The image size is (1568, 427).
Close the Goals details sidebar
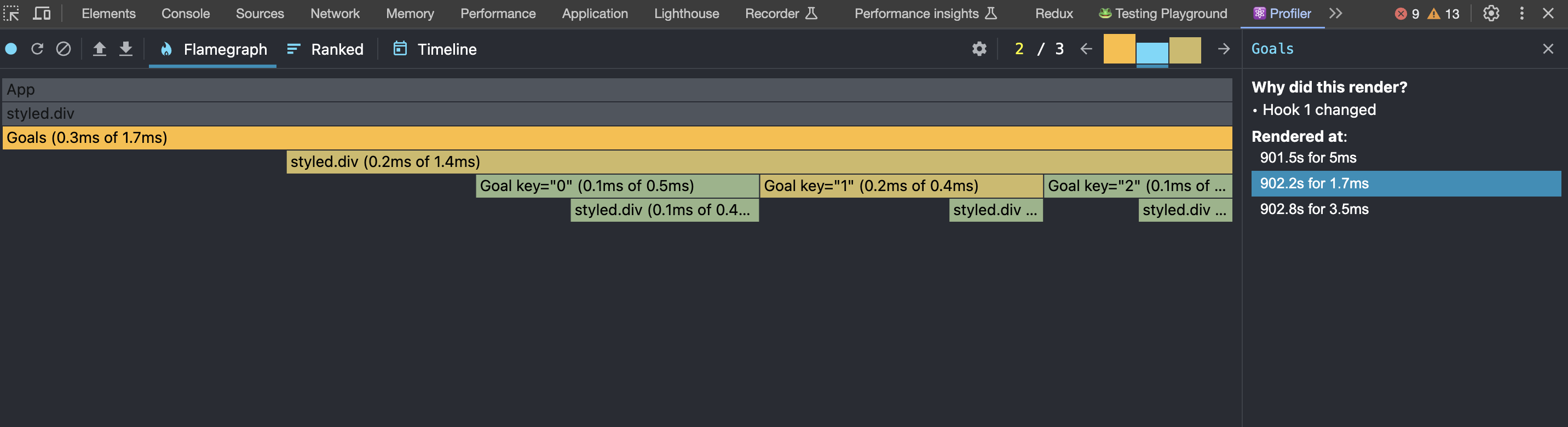pyautogui.click(x=1548, y=49)
